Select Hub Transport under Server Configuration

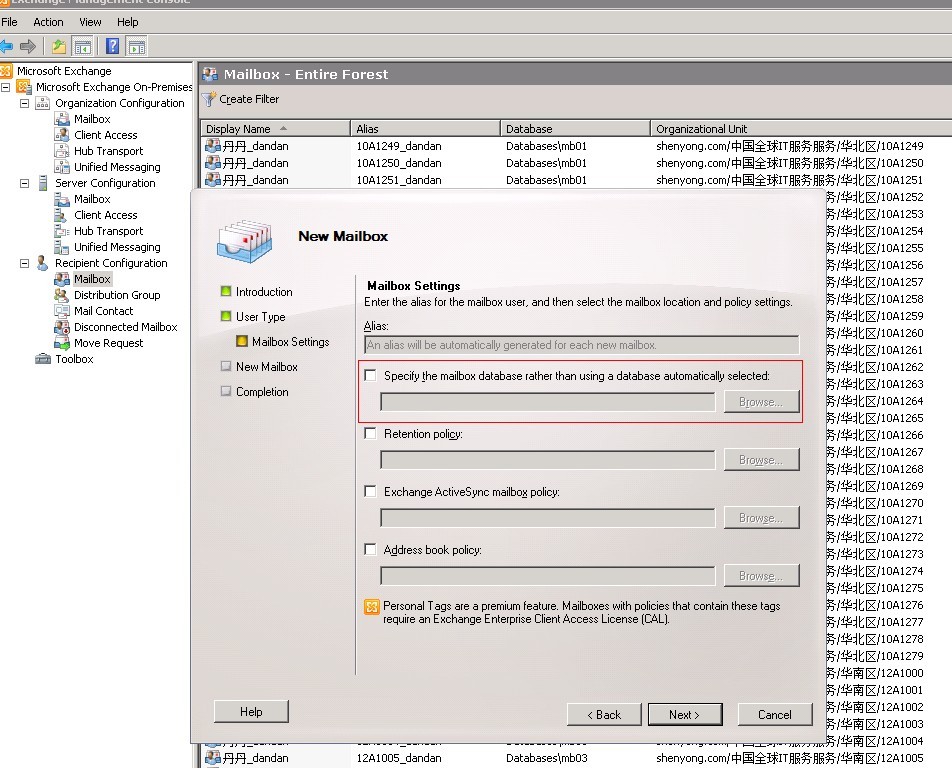pyautogui.click(x=109, y=231)
